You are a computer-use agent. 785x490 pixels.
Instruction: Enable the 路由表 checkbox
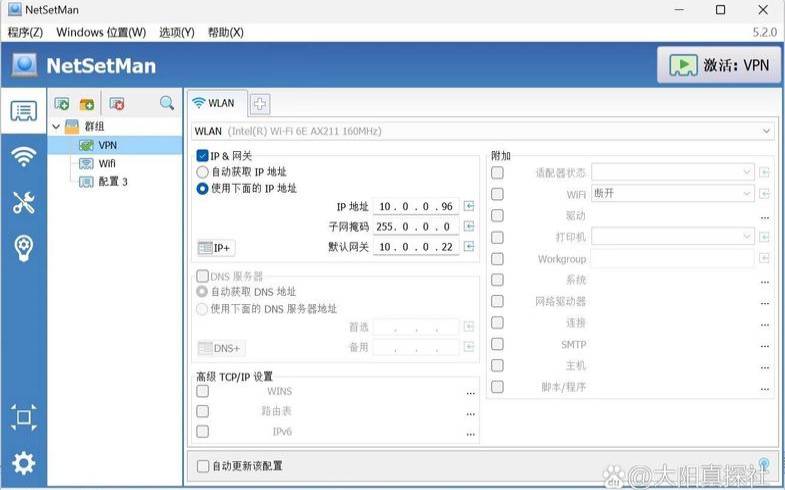pos(202,411)
